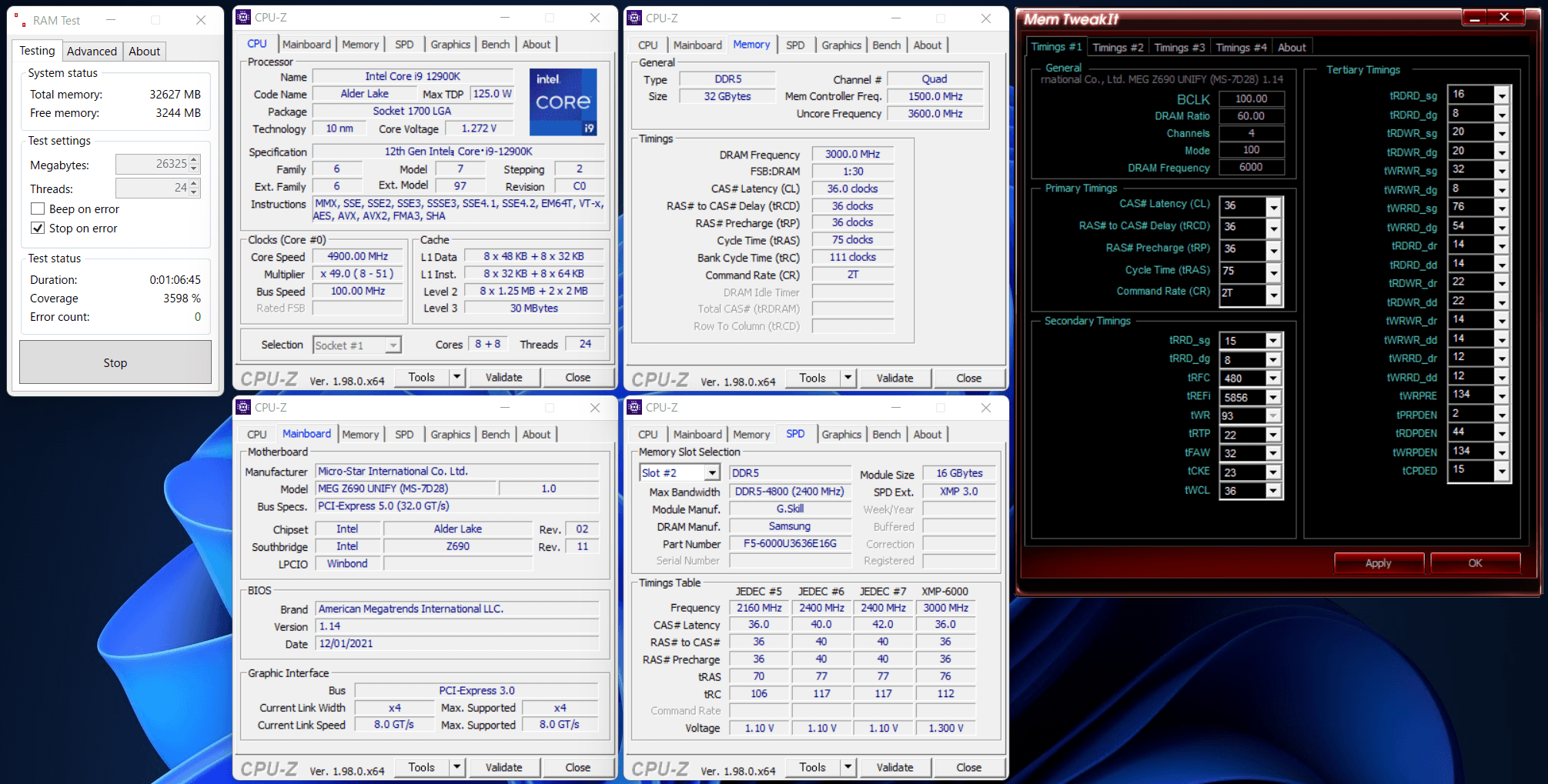Click the Intel Core i9 logo in CPU-Z
Screen dimensions: 1548x784
point(563,102)
